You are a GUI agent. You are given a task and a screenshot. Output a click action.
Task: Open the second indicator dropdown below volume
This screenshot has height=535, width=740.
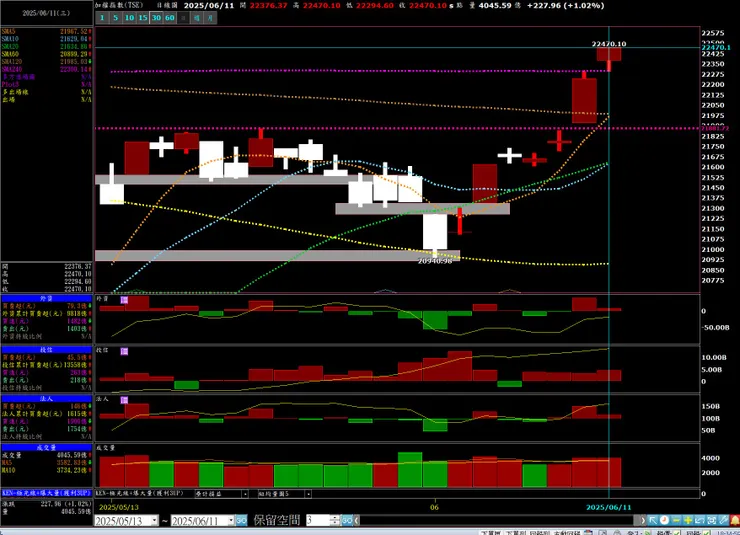coord(308,494)
